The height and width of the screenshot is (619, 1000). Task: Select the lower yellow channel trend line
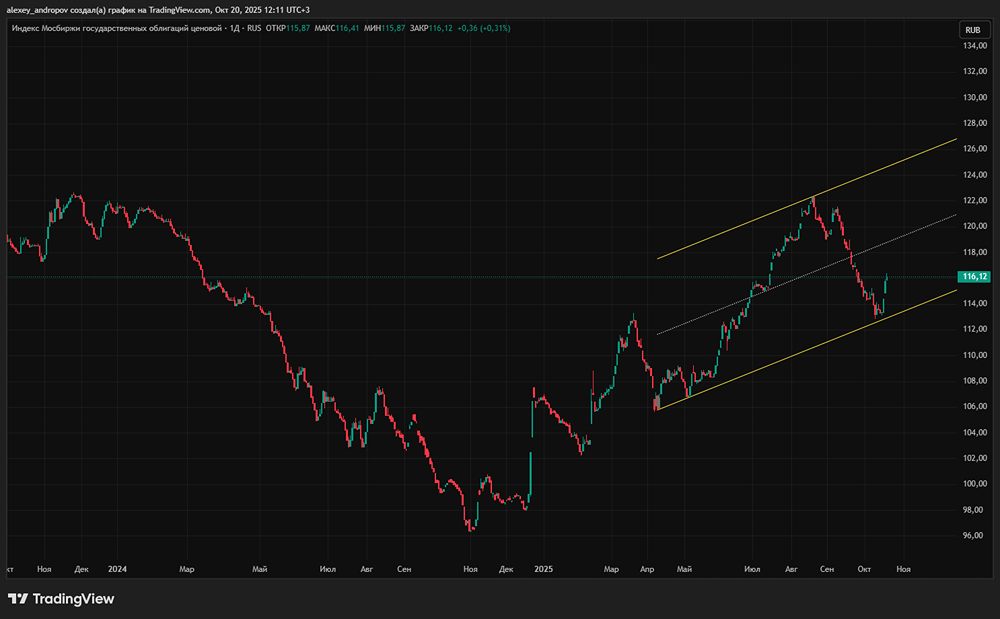[807, 350]
